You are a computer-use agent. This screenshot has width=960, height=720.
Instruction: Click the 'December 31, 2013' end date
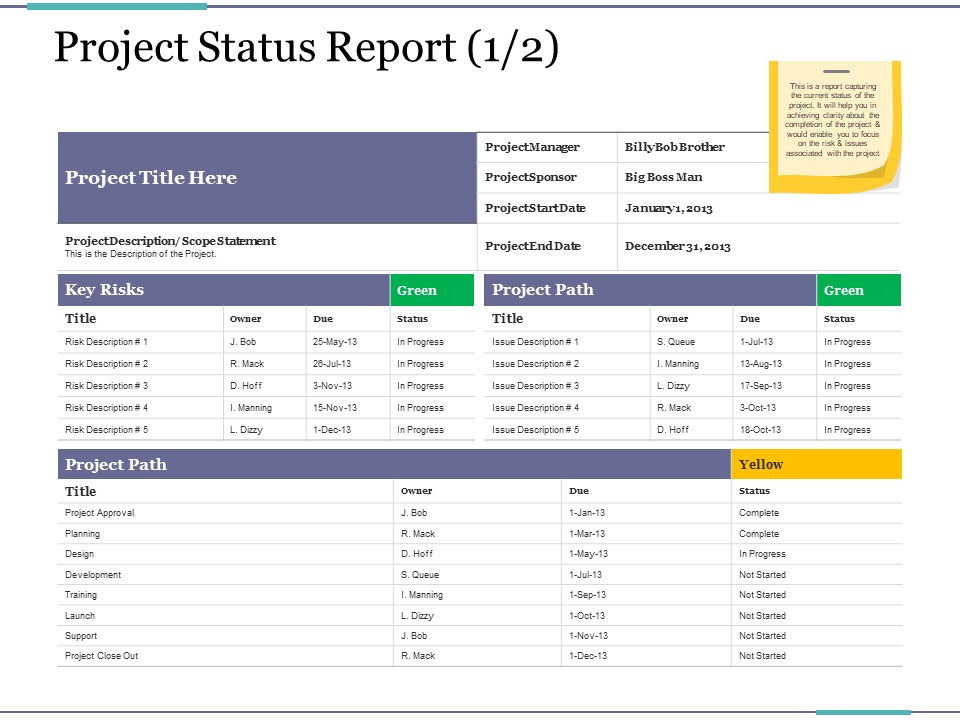pos(677,246)
